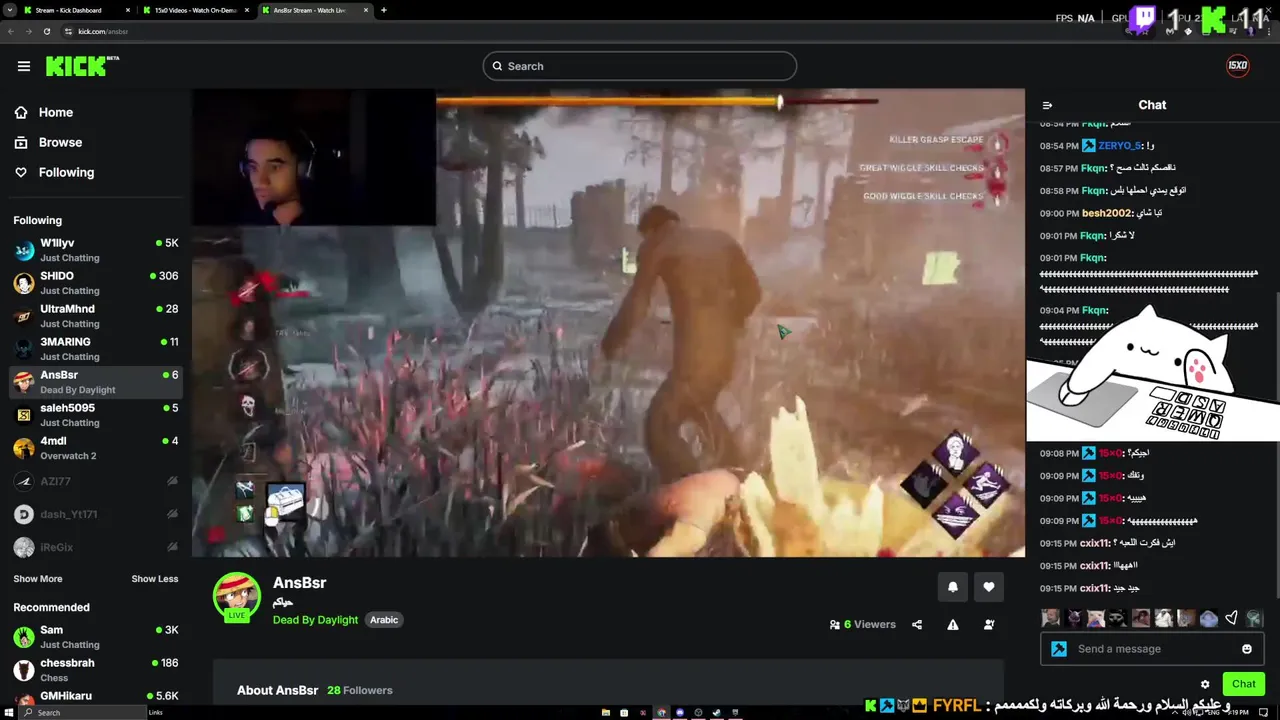
Task: Send message with green Chat button
Action: [x=1243, y=684]
